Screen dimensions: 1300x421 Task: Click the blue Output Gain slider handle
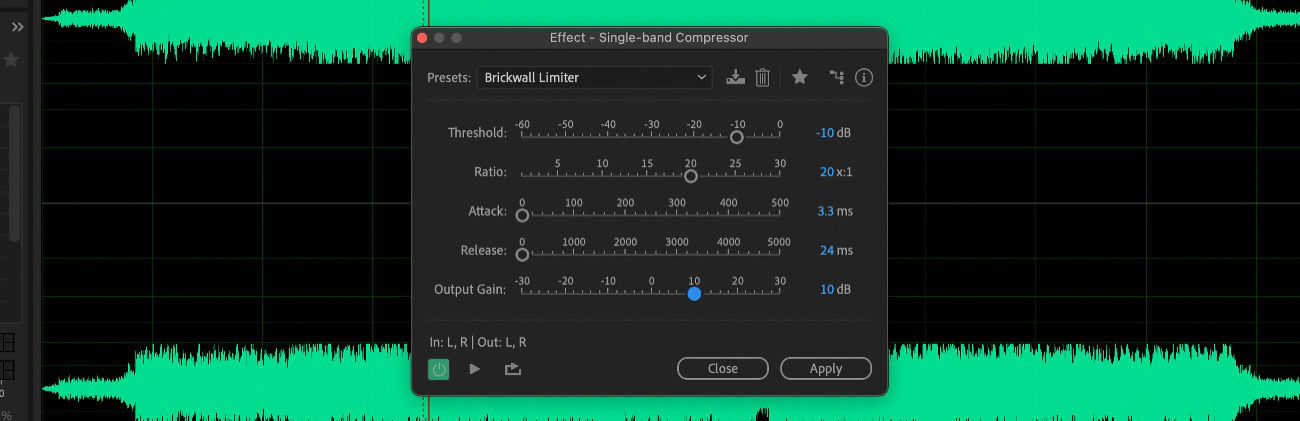point(694,293)
